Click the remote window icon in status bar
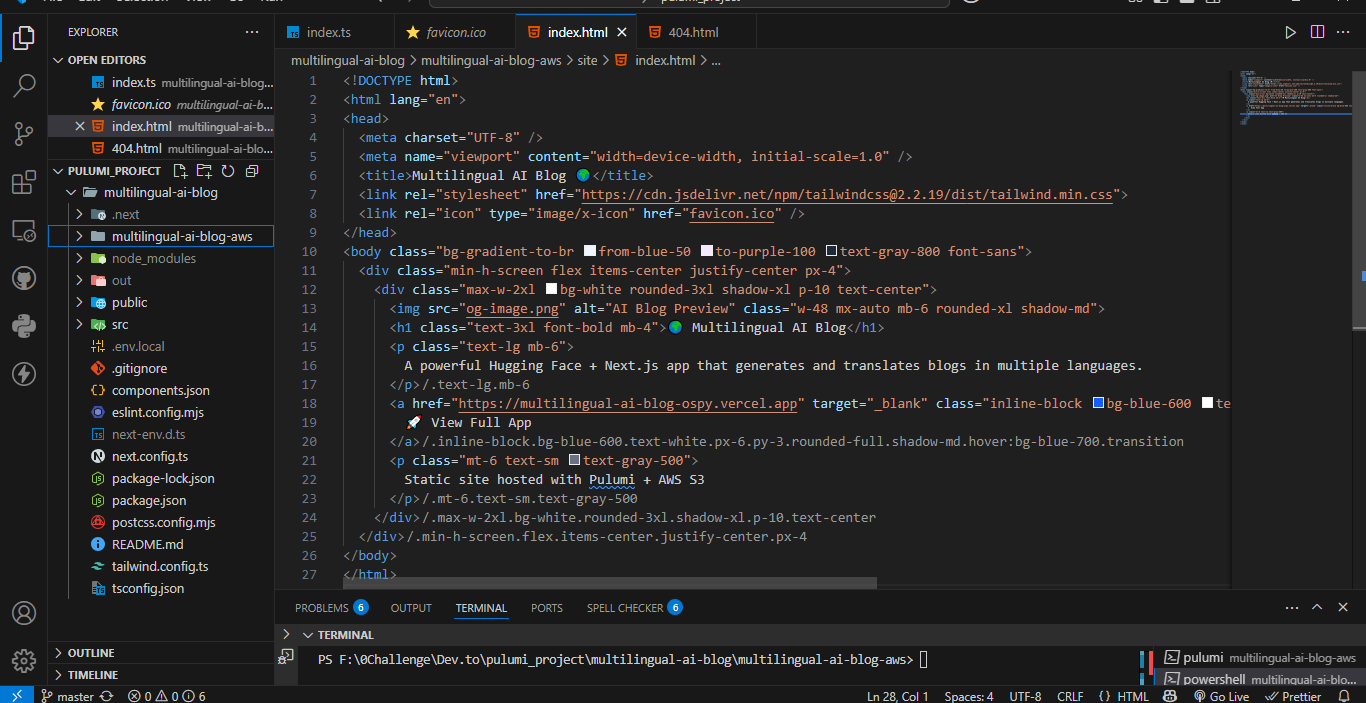Screen dimensions: 1366x703 point(15,696)
